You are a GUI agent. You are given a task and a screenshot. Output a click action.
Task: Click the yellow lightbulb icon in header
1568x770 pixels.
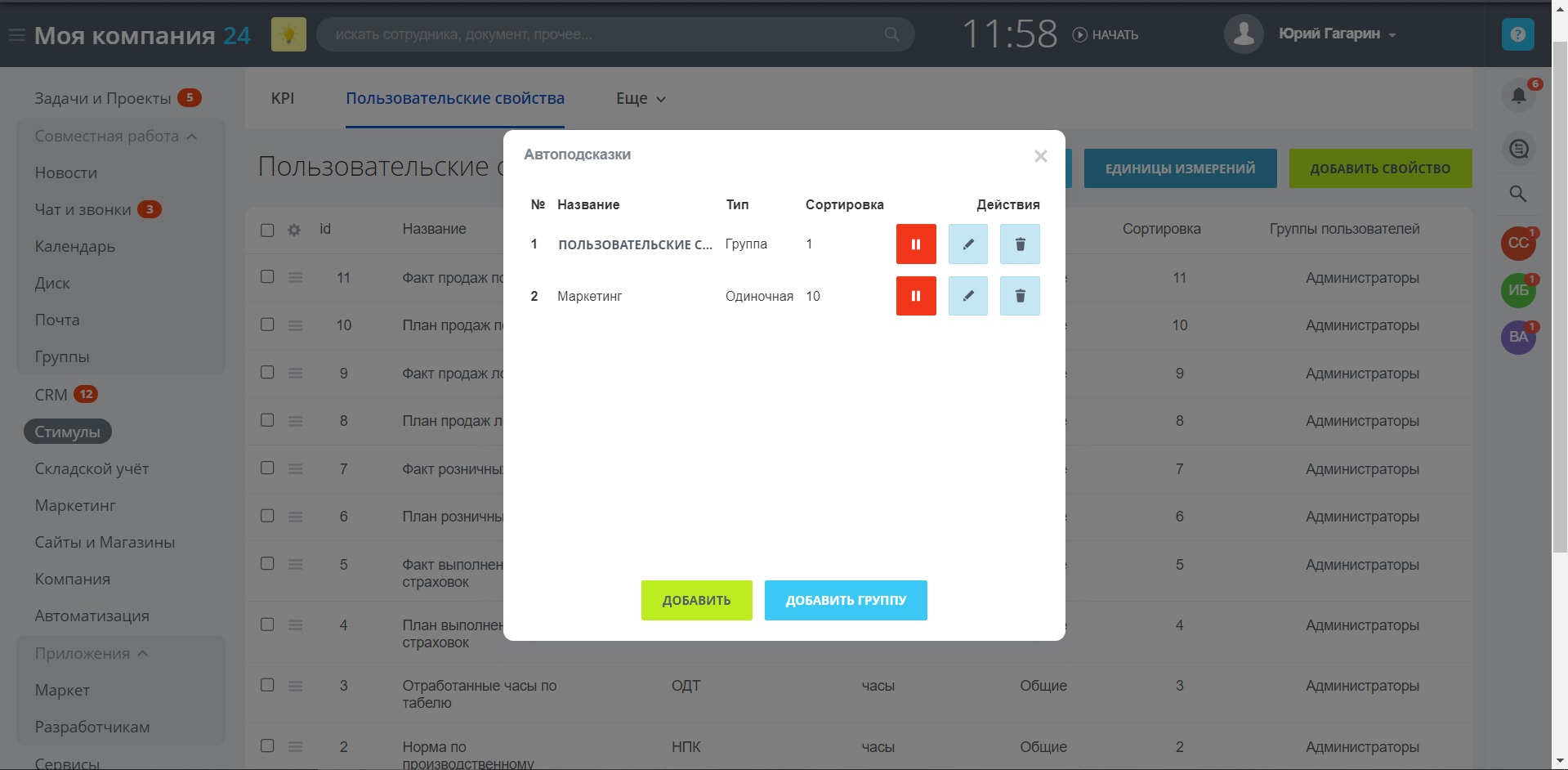click(288, 34)
